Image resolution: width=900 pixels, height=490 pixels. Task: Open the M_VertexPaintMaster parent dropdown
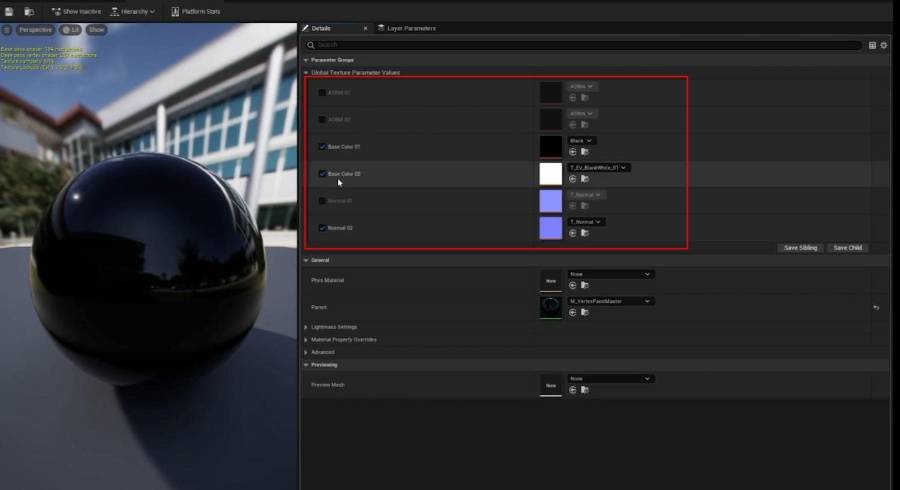611,301
